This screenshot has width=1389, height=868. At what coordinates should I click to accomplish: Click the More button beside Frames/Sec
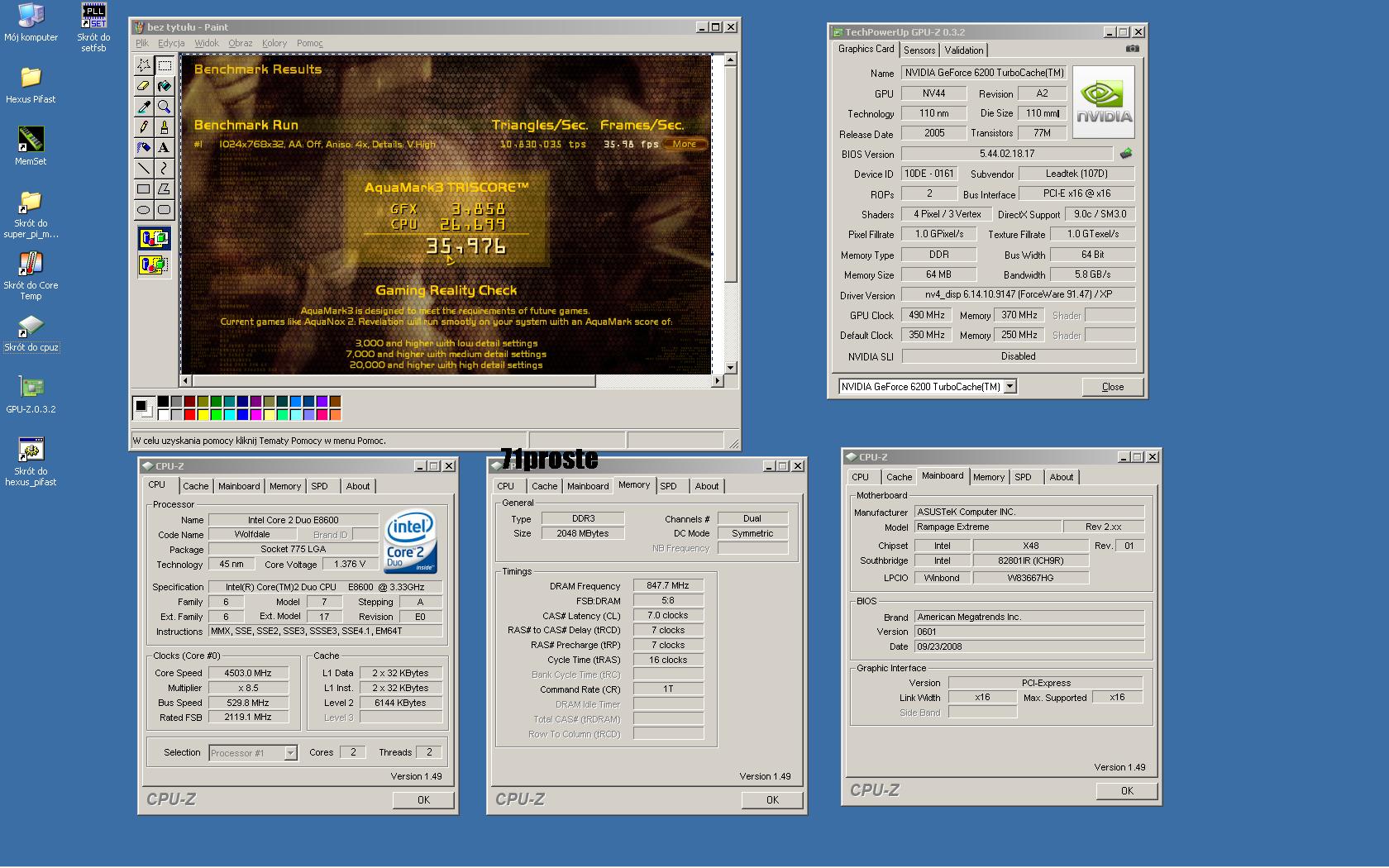685,144
